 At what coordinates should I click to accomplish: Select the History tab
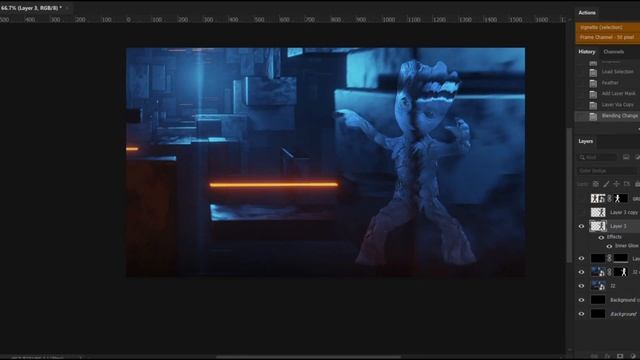coord(587,52)
